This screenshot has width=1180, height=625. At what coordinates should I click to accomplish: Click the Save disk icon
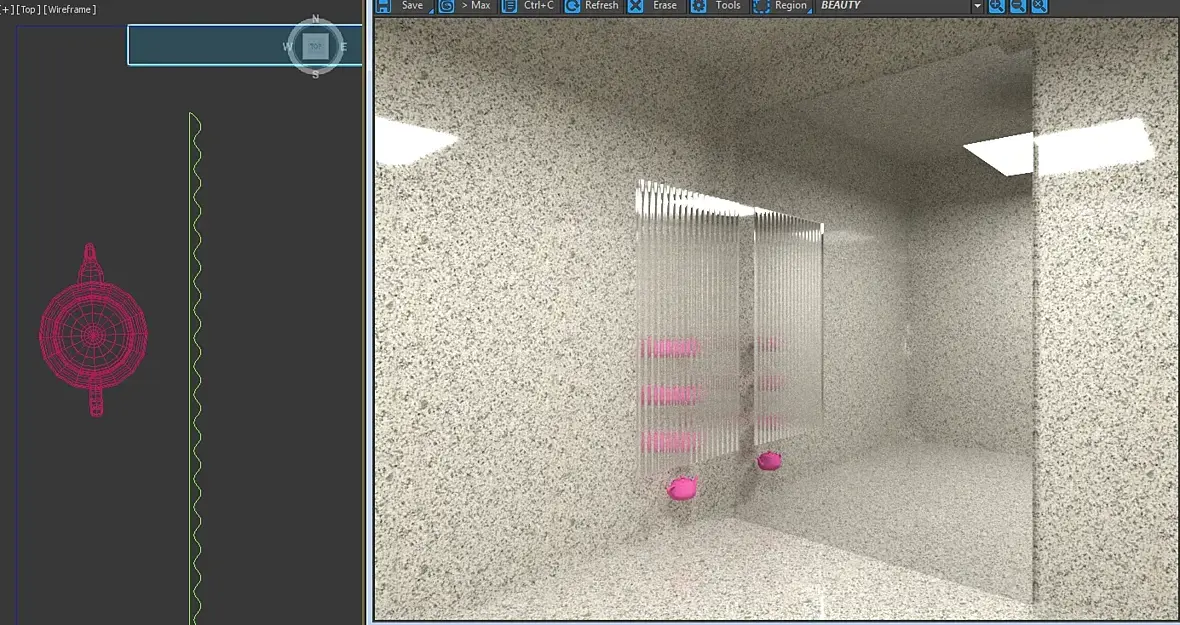(x=384, y=5)
